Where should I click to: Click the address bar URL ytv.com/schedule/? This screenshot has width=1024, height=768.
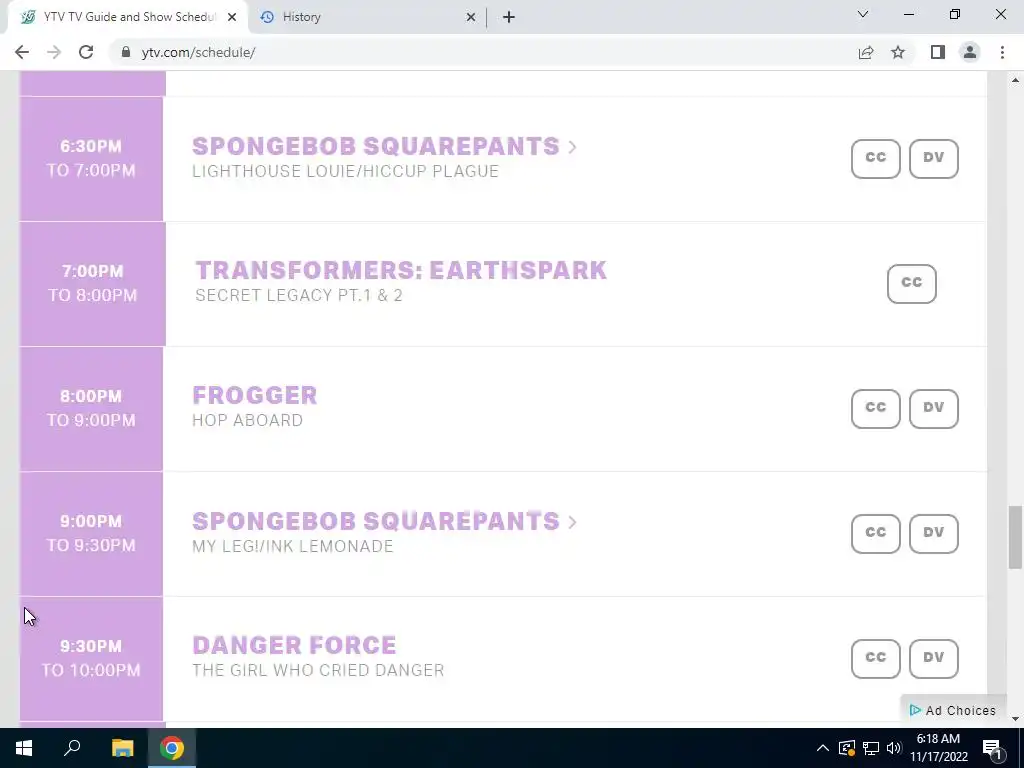[x=199, y=52]
